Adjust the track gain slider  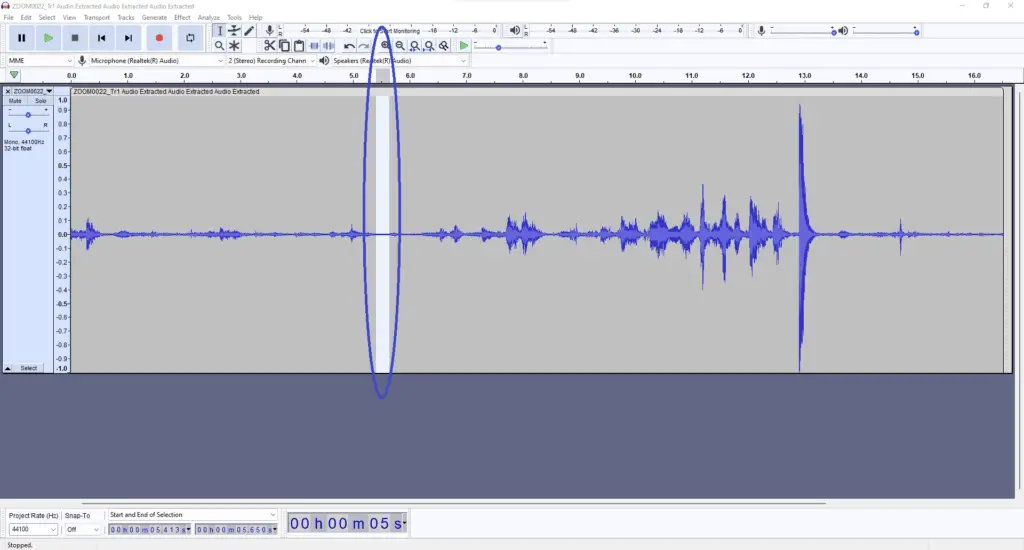[x=27, y=114]
